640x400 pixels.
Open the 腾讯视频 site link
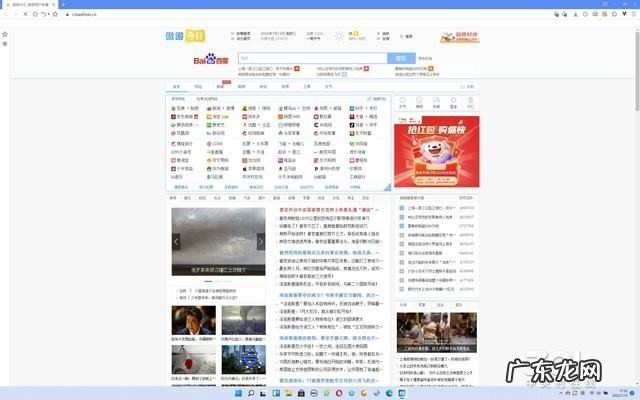(184, 125)
